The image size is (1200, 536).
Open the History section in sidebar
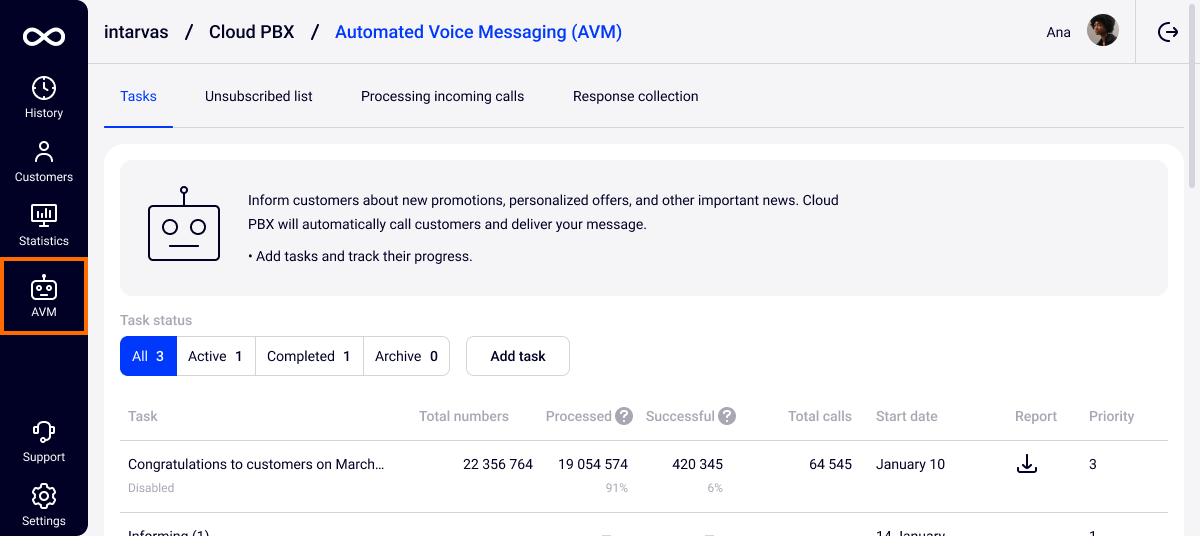pyautogui.click(x=44, y=97)
